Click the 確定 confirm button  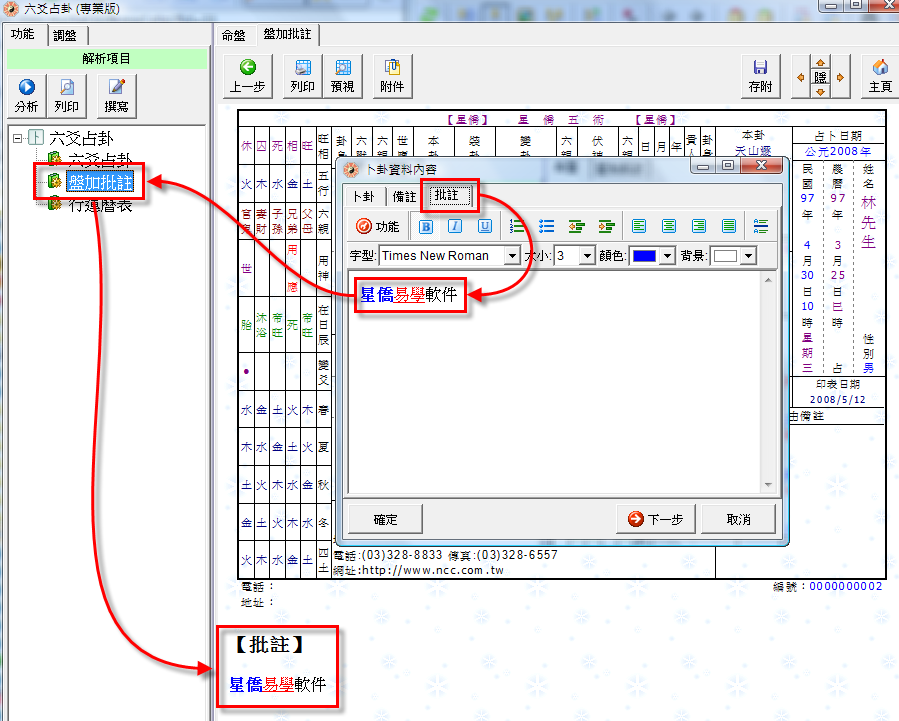385,519
